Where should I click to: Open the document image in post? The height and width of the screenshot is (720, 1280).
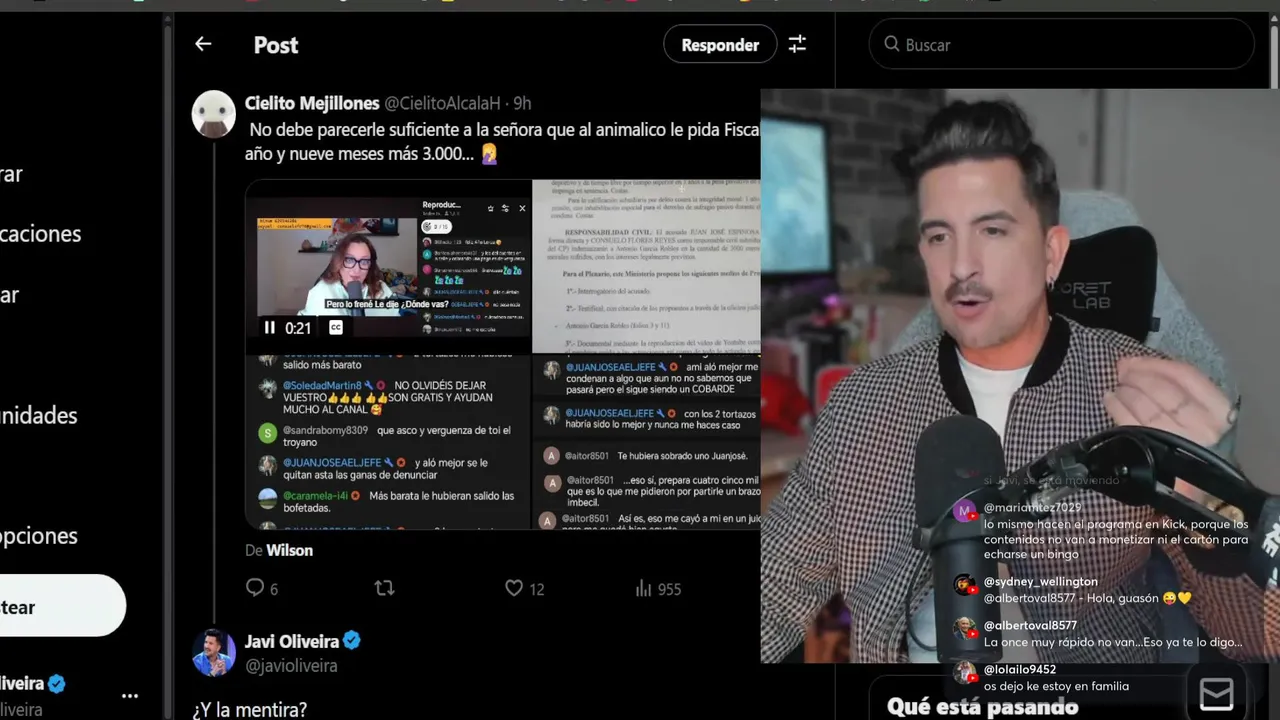click(646, 266)
